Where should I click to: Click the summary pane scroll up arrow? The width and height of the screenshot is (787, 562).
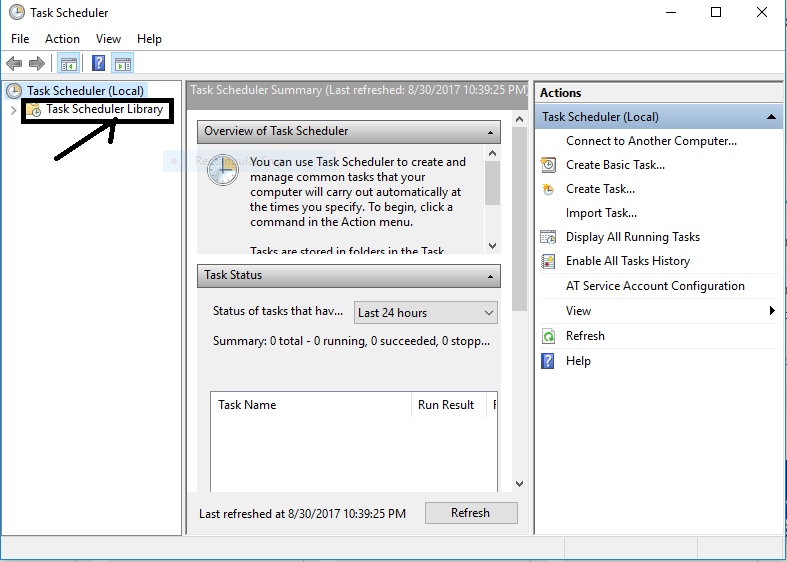coord(519,119)
